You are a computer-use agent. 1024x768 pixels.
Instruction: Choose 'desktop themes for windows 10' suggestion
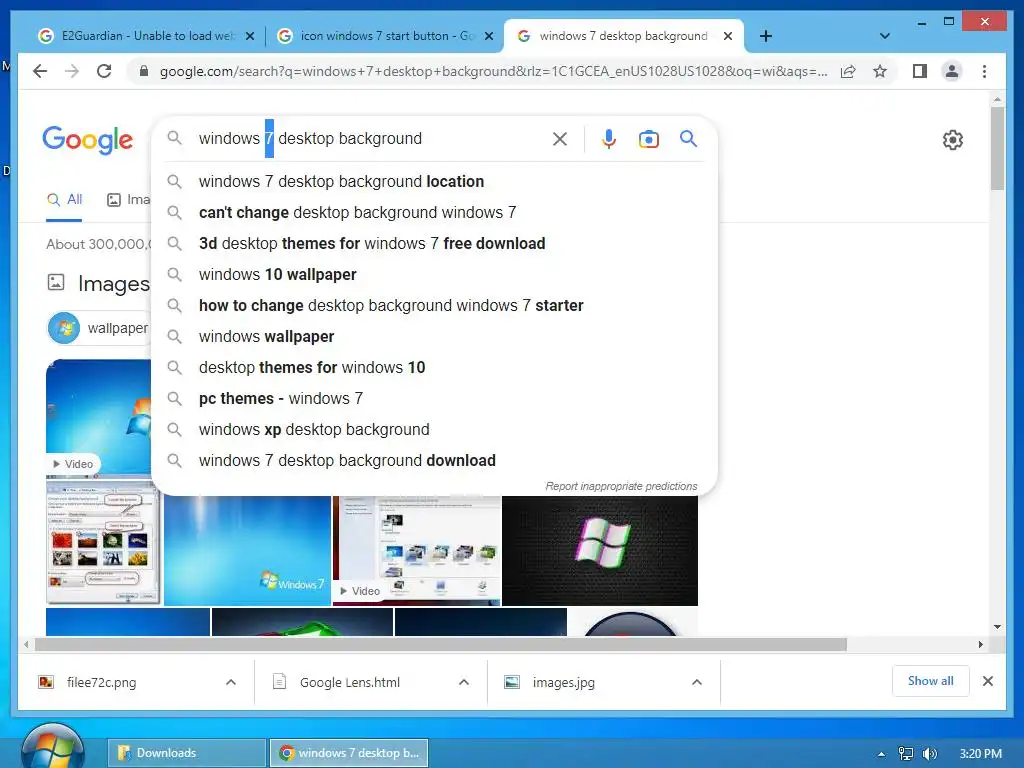point(434,368)
